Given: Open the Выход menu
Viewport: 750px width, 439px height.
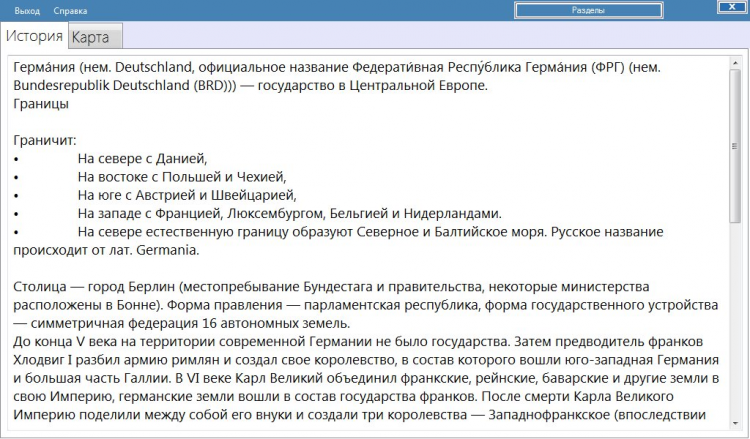Looking at the screenshot, I should click(x=27, y=11).
